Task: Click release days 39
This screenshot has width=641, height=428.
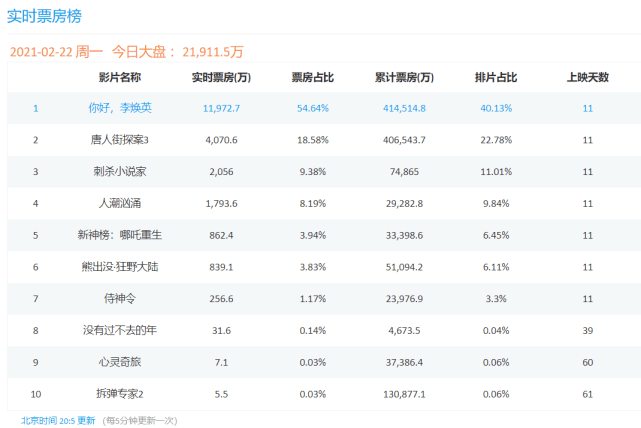Action: (x=587, y=331)
